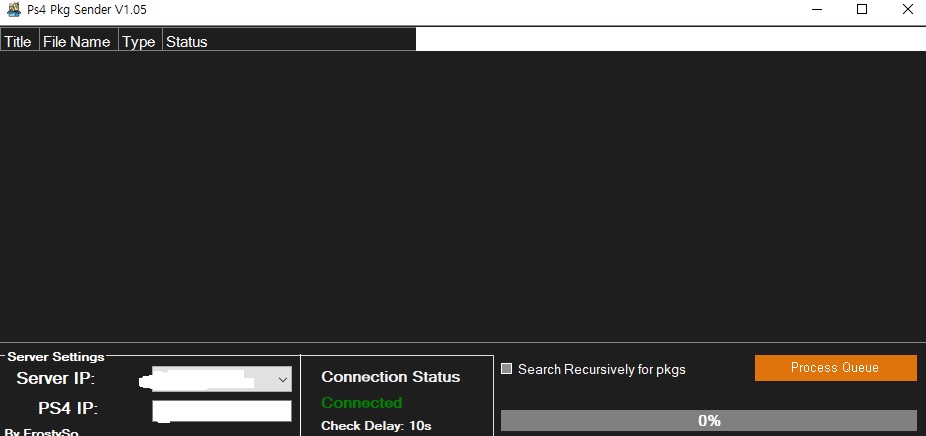The image size is (926, 436).
Task: Open the Server IP dropdown arrow
Action: tap(282, 379)
